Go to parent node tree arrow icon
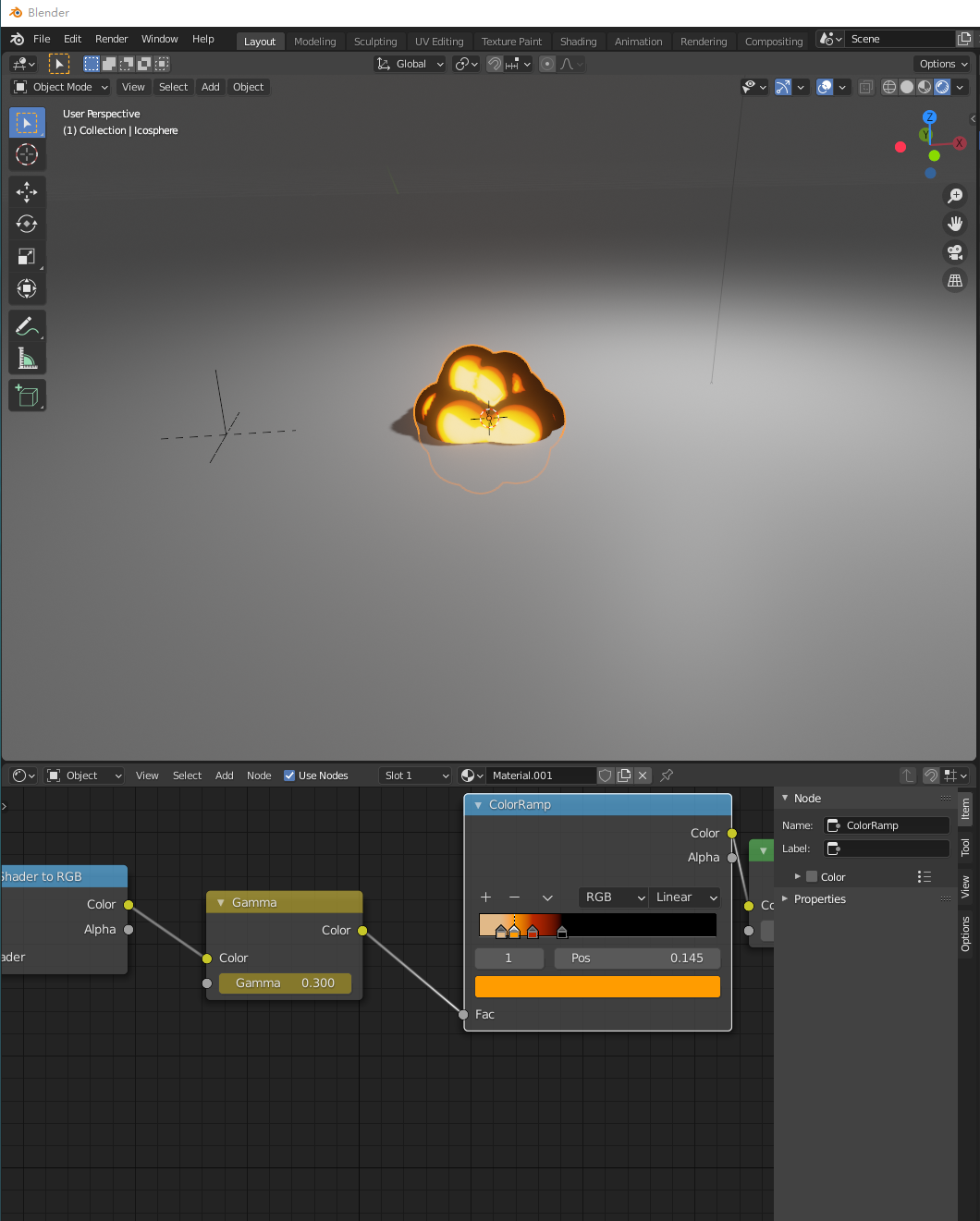 tap(908, 775)
